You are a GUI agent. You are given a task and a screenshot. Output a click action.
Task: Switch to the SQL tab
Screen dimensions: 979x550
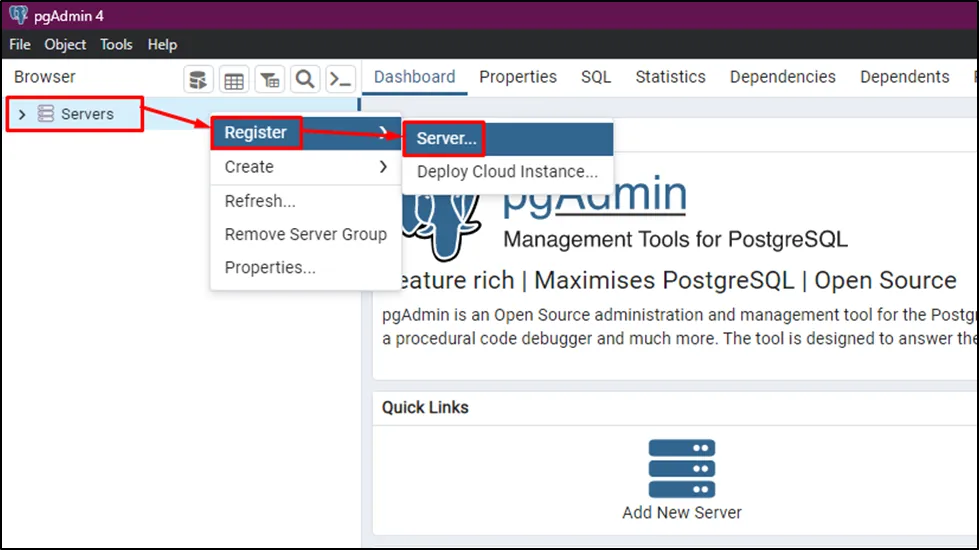tap(596, 77)
